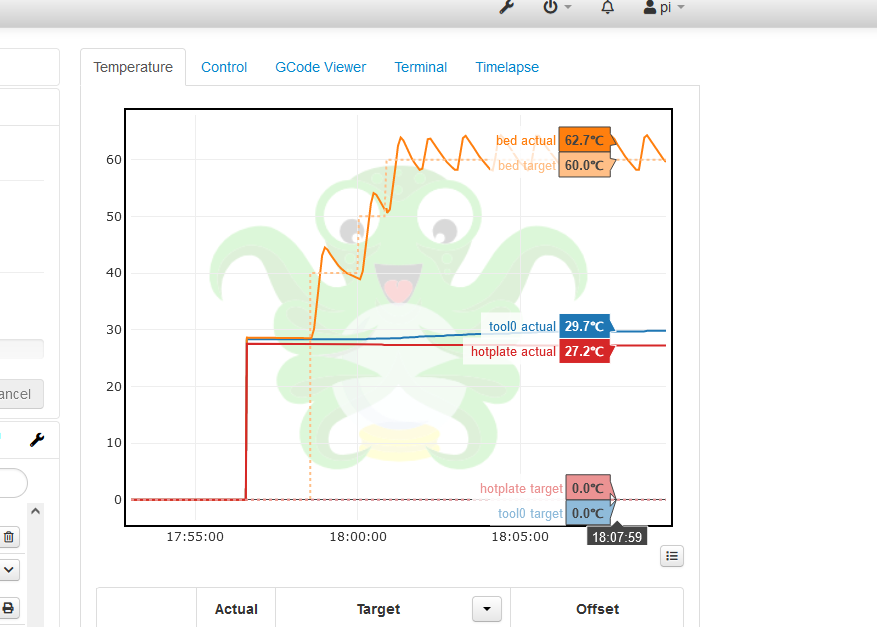Click the wrench icon in the left sidebar

click(37, 440)
